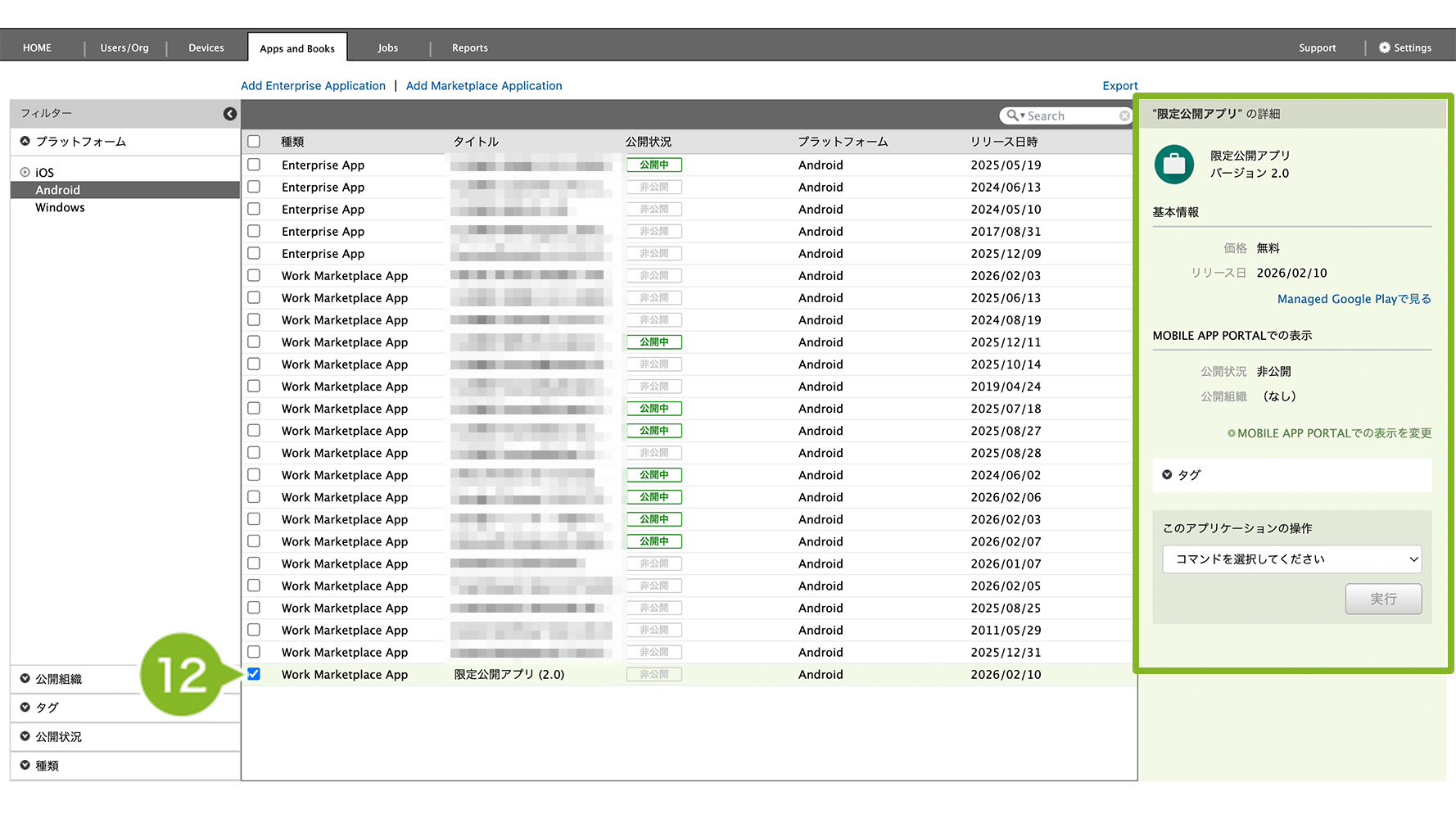This screenshot has width=1456, height=819.
Task: Toggle the select-all checkbox in table header
Action: pyautogui.click(x=254, y=142)
